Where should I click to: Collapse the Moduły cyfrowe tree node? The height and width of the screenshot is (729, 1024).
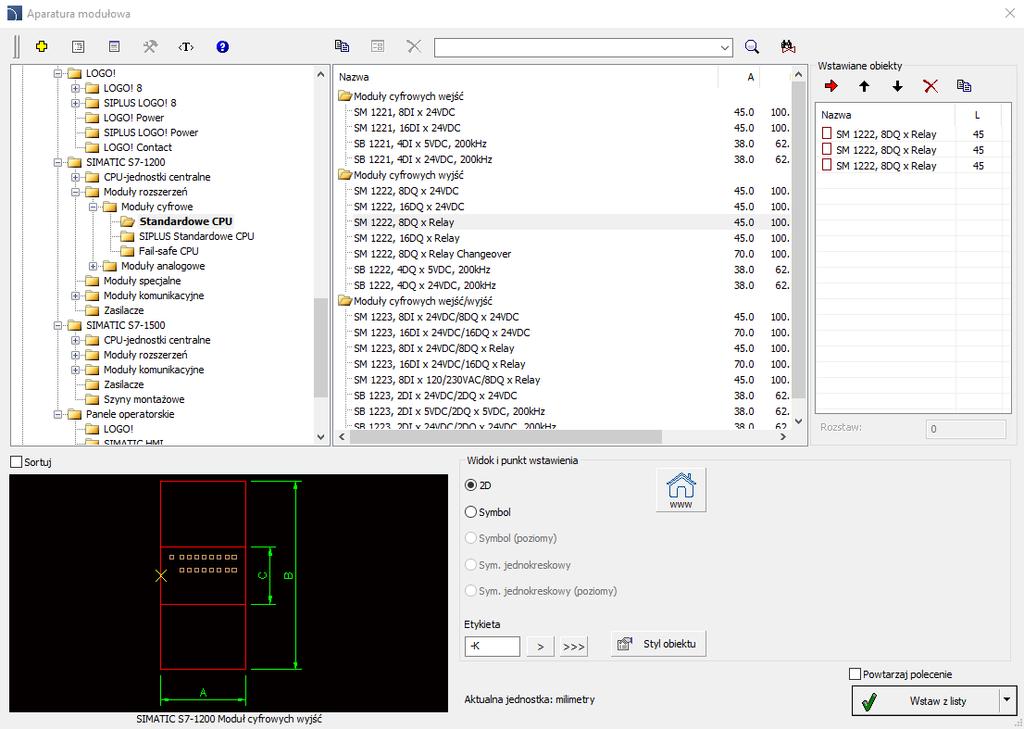[93, 206]
